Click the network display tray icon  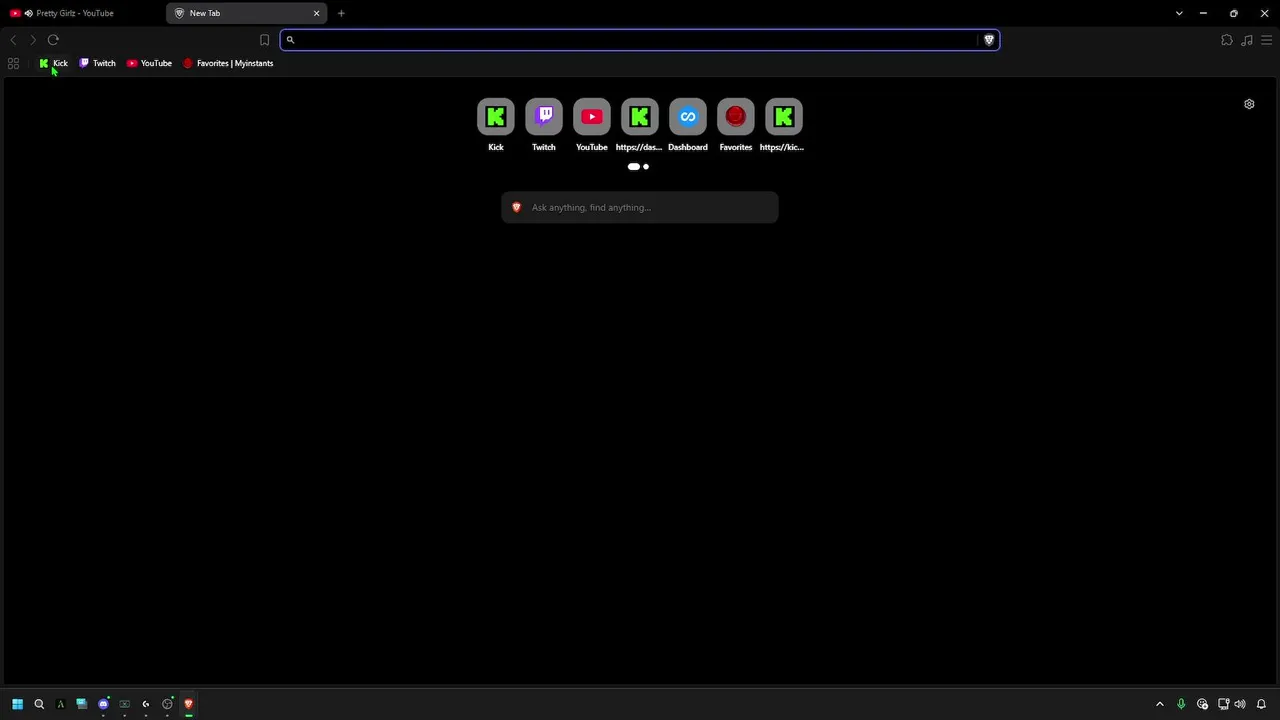[x=1223, y=704]
